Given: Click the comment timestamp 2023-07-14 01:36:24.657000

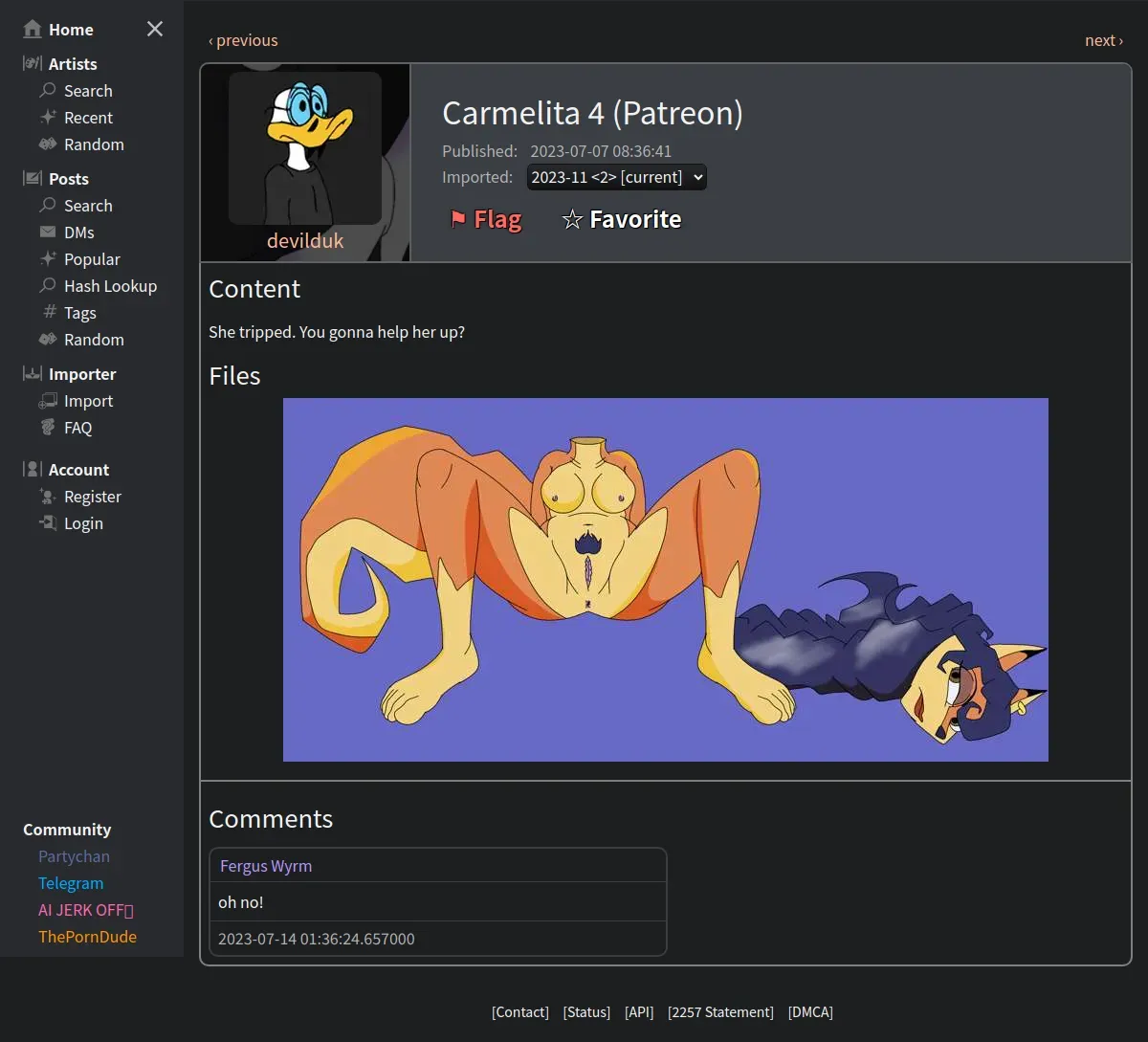Looking at the screenshot, I should point(317,939).
